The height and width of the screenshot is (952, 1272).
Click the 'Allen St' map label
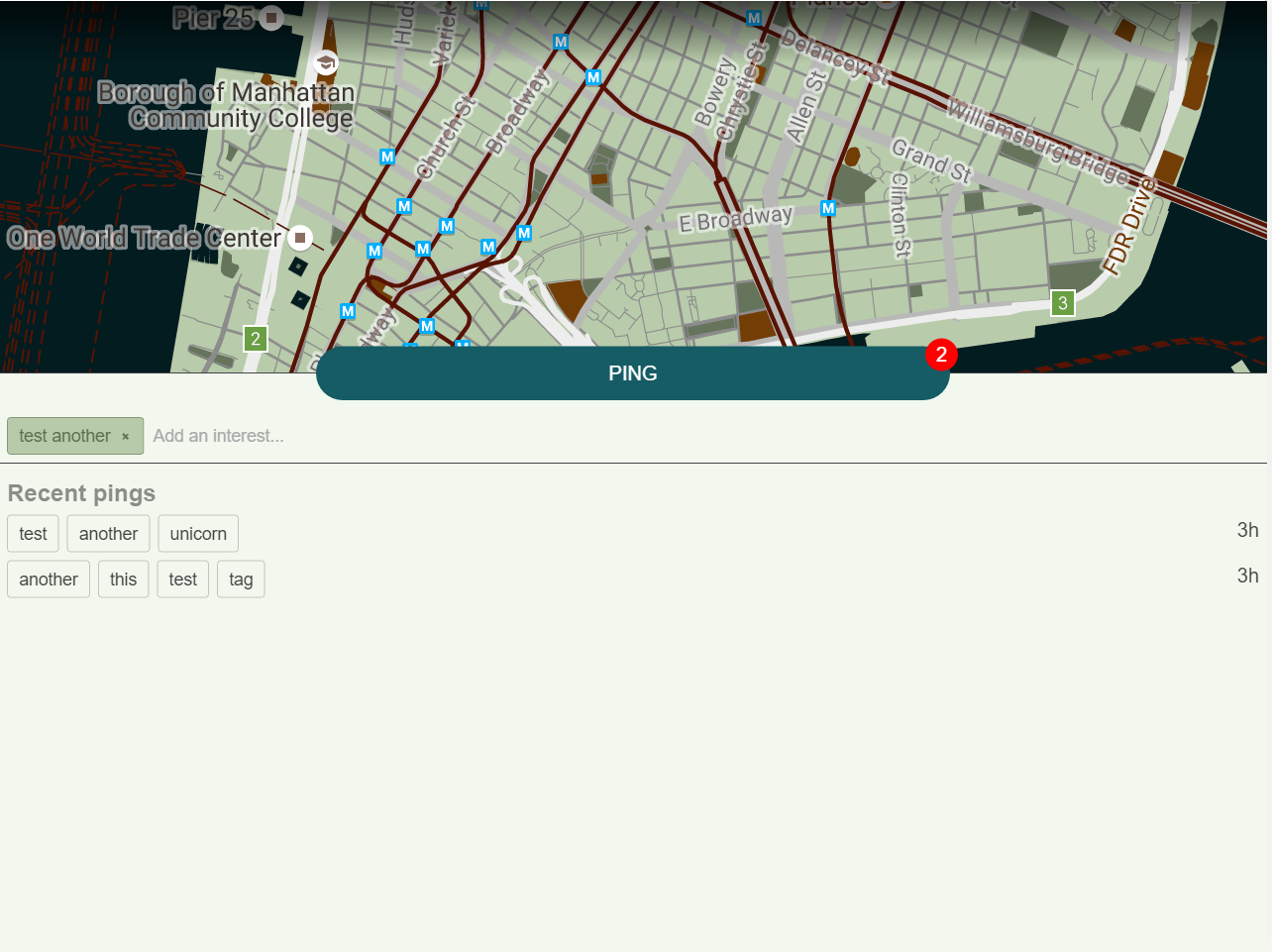805,106
